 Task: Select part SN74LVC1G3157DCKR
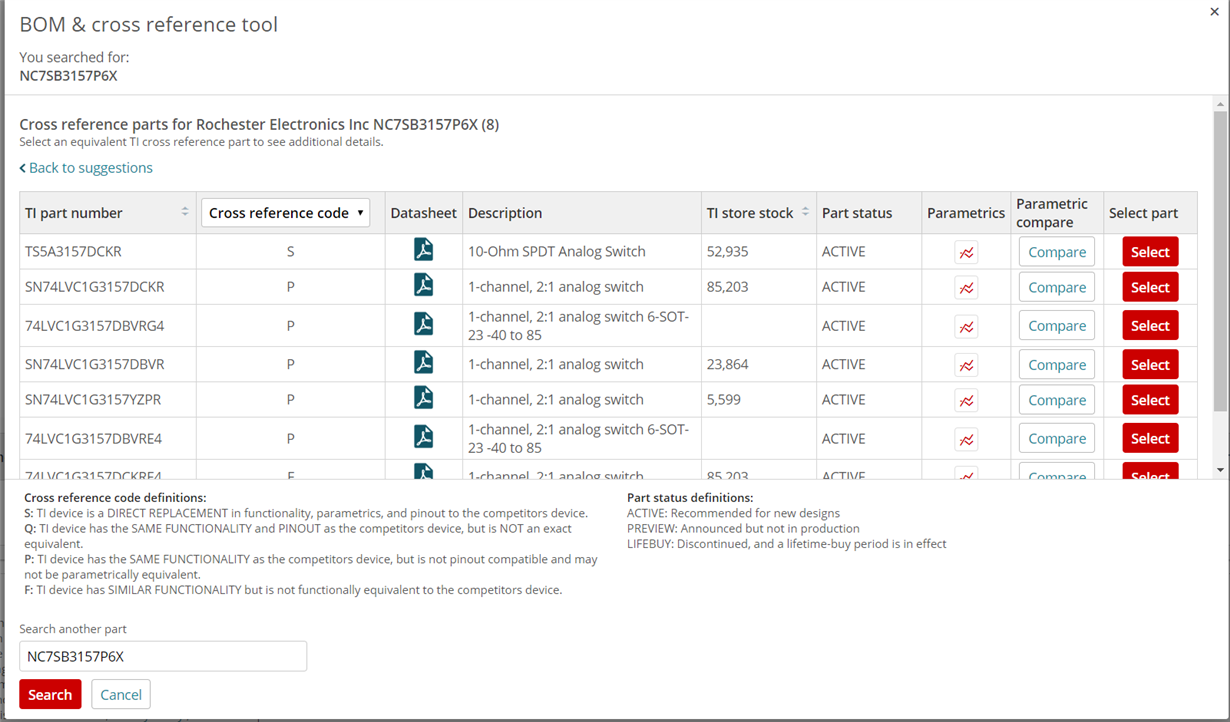(1150, 287)
